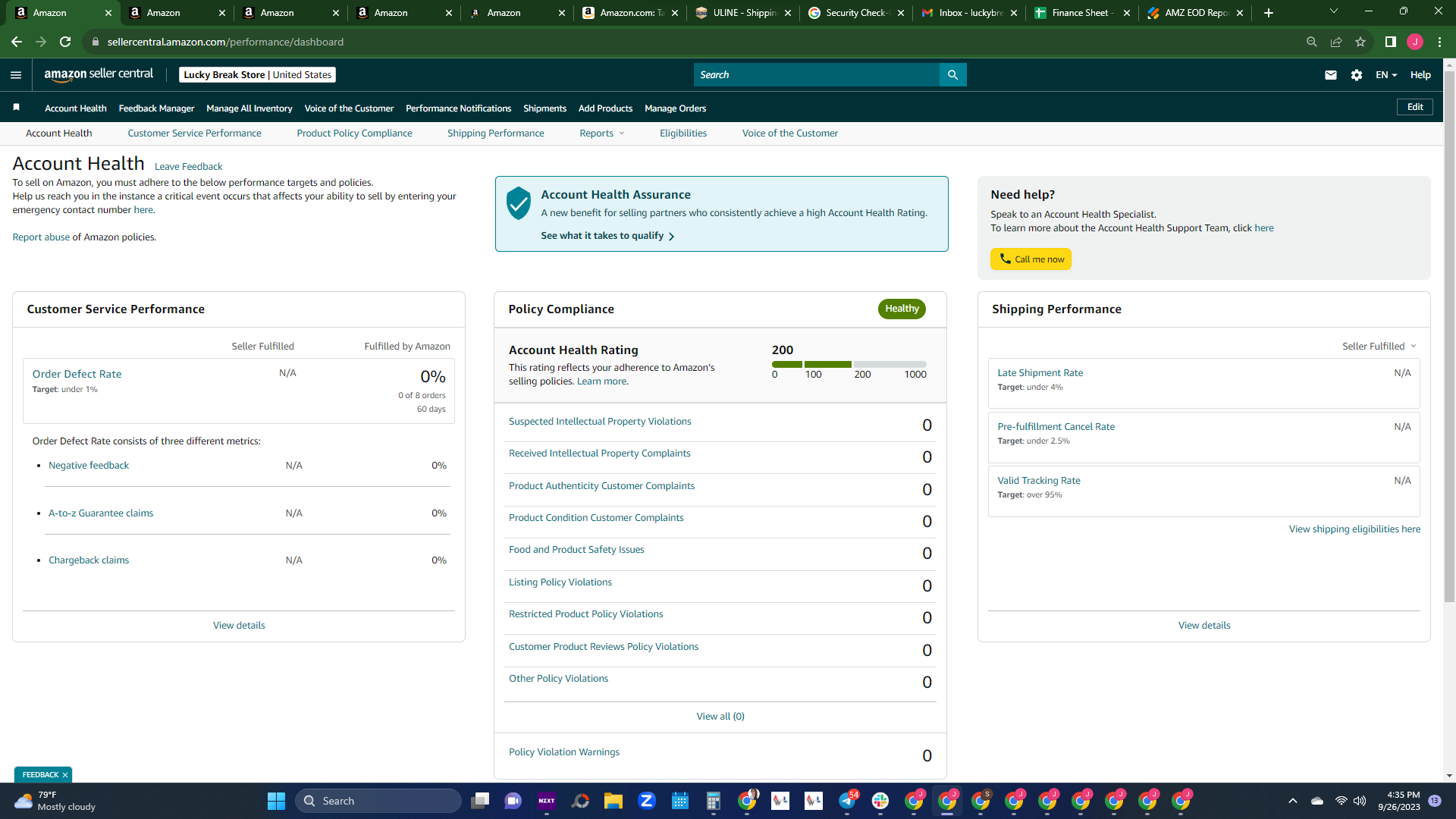Open Order Defect Rate link
Image resolution: width=1456 pixels, height=819 pixels.
pos(77,374)
